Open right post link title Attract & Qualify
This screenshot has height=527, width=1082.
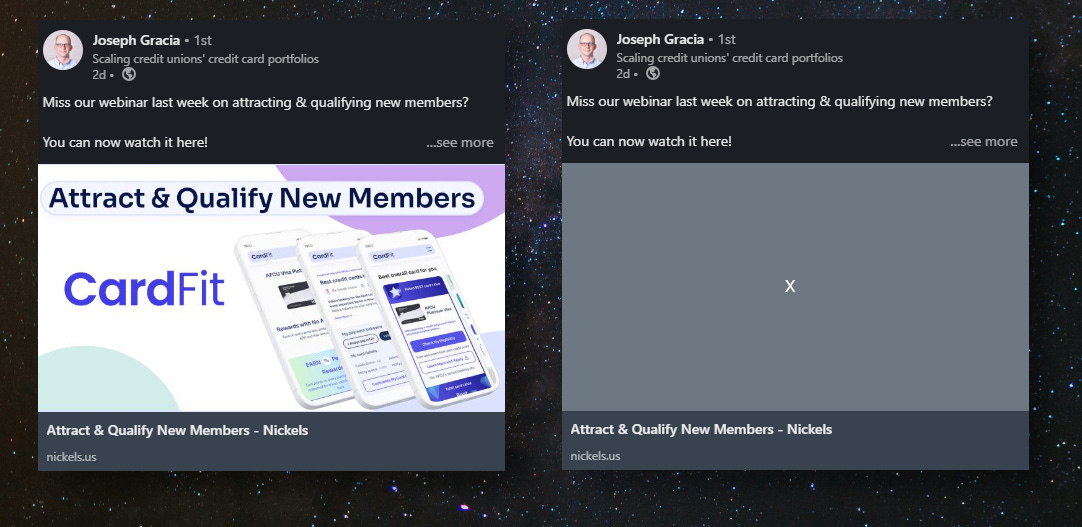(701, 429)
